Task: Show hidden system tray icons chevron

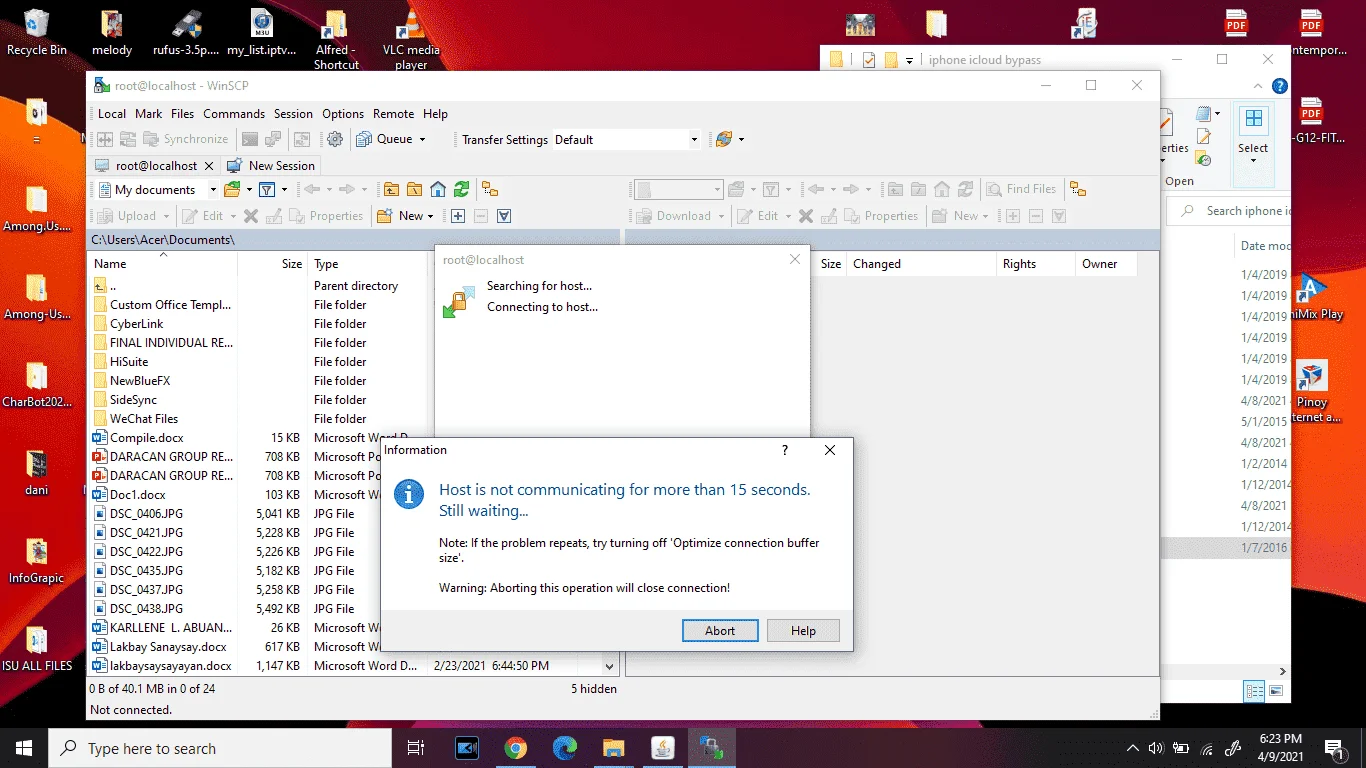Action: tap(1133, 748)
